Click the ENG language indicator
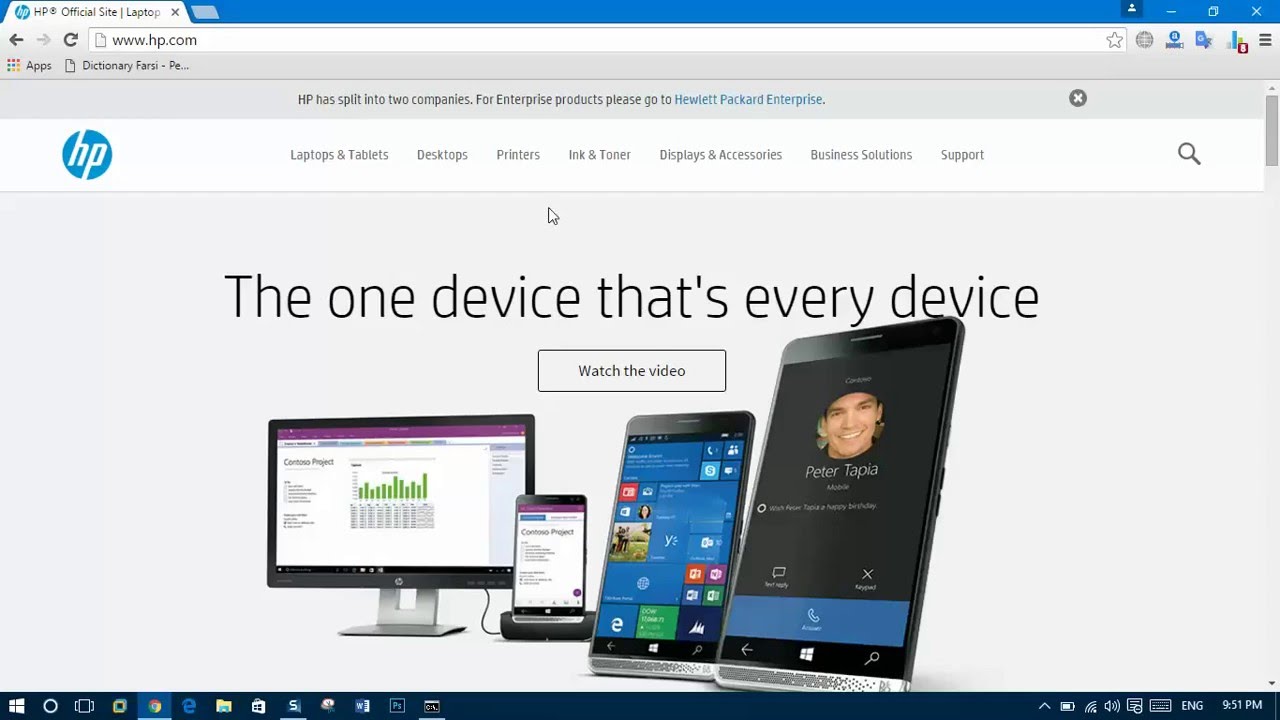The width and height of the screenshot is (1280, 720). 1192,706
